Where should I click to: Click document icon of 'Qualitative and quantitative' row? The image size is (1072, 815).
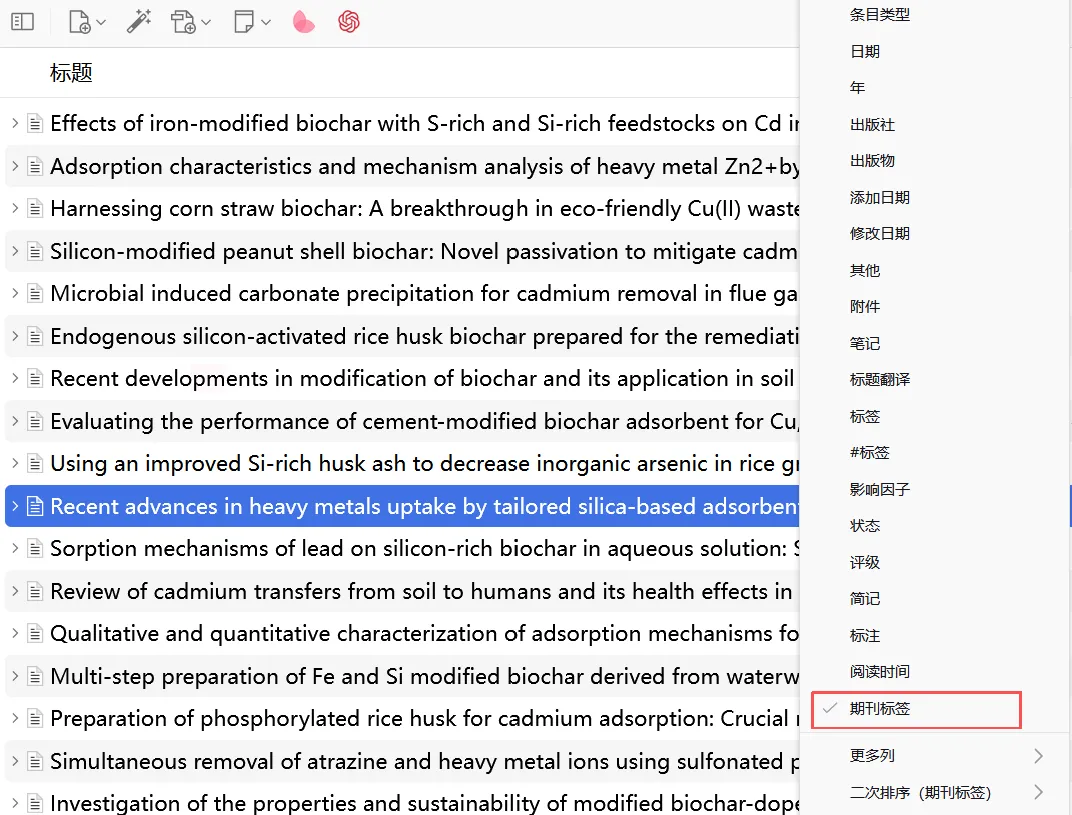35,634
